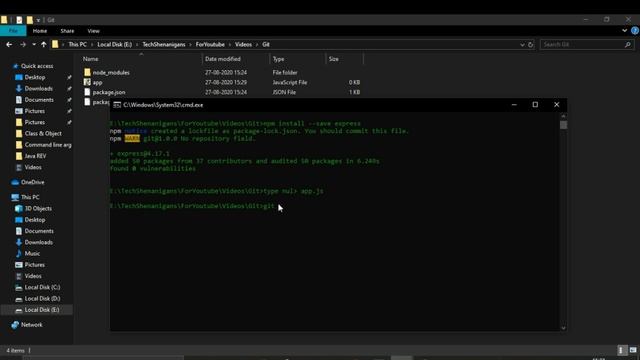This screenshot has height=360, width=640.
Task: Select TechShenanigans in the address breadcrumb
Action: 164,44
